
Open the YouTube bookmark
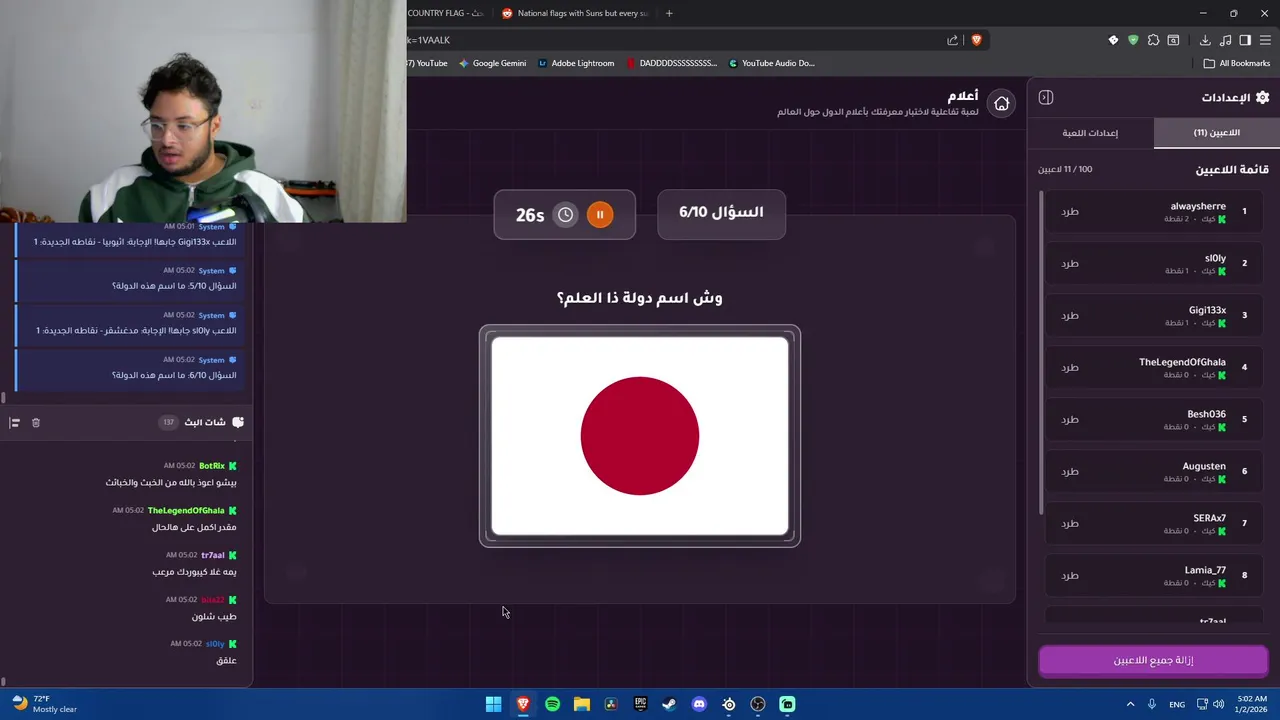tap(428, 63)
